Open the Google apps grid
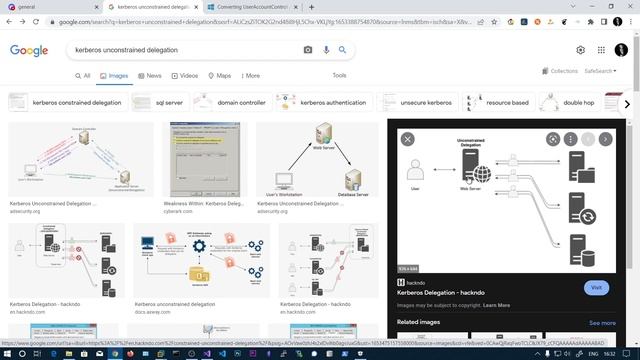This screenshot has width=640, height=360. pos(601,50)
